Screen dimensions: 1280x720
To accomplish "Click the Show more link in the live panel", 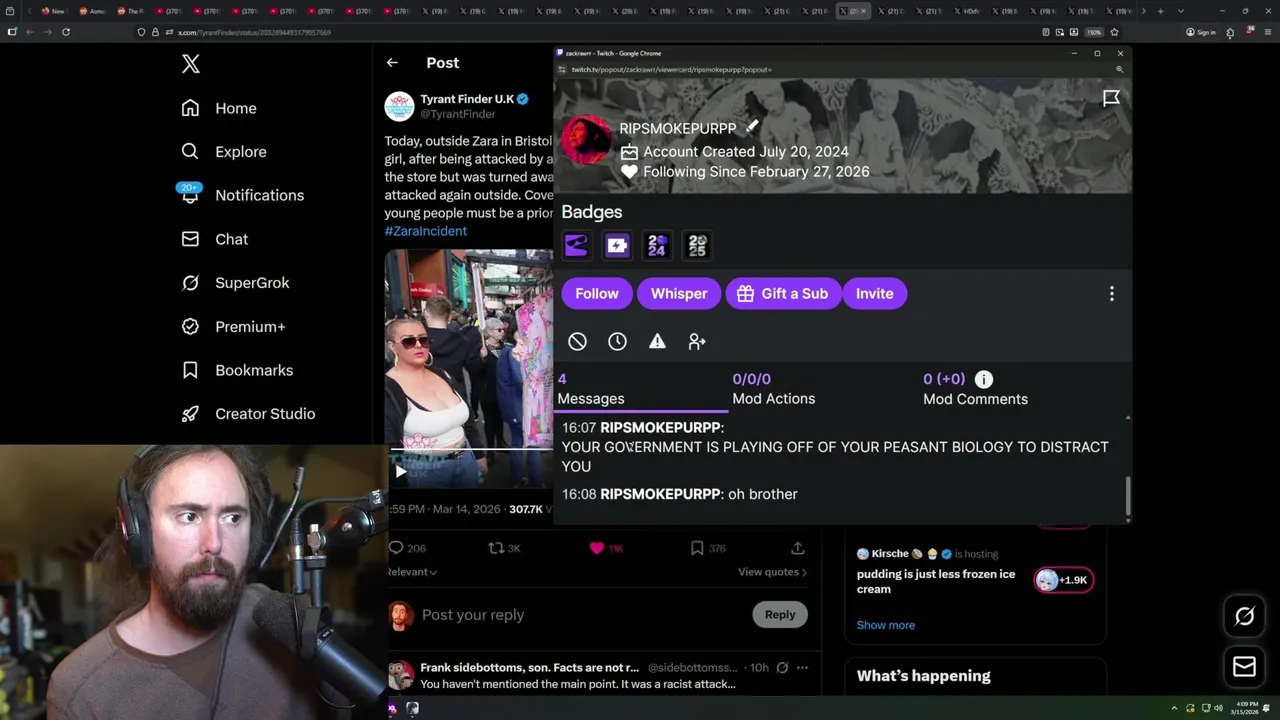I will tap(885, 625).
